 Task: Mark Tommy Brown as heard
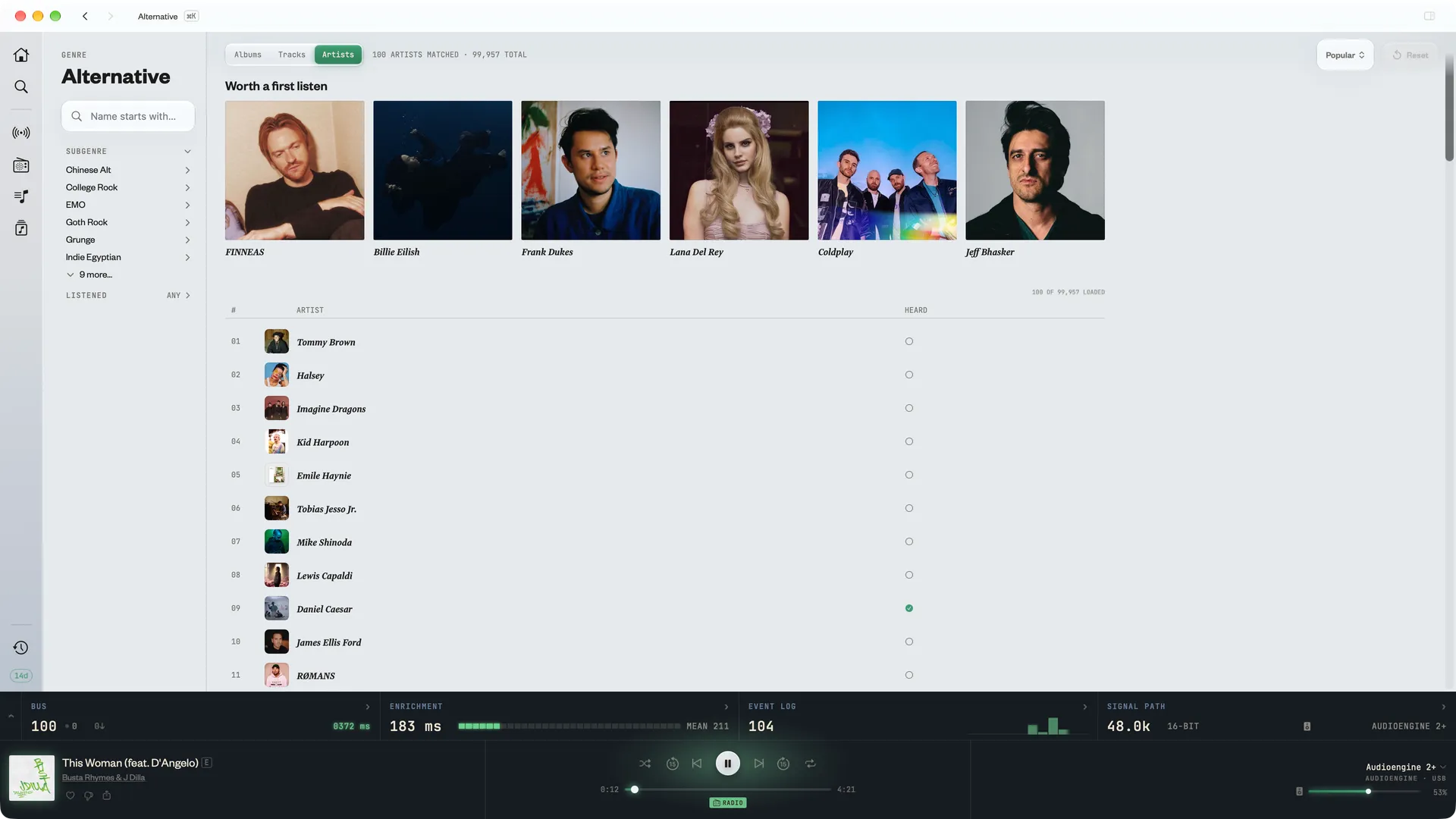tap(908, 342)
